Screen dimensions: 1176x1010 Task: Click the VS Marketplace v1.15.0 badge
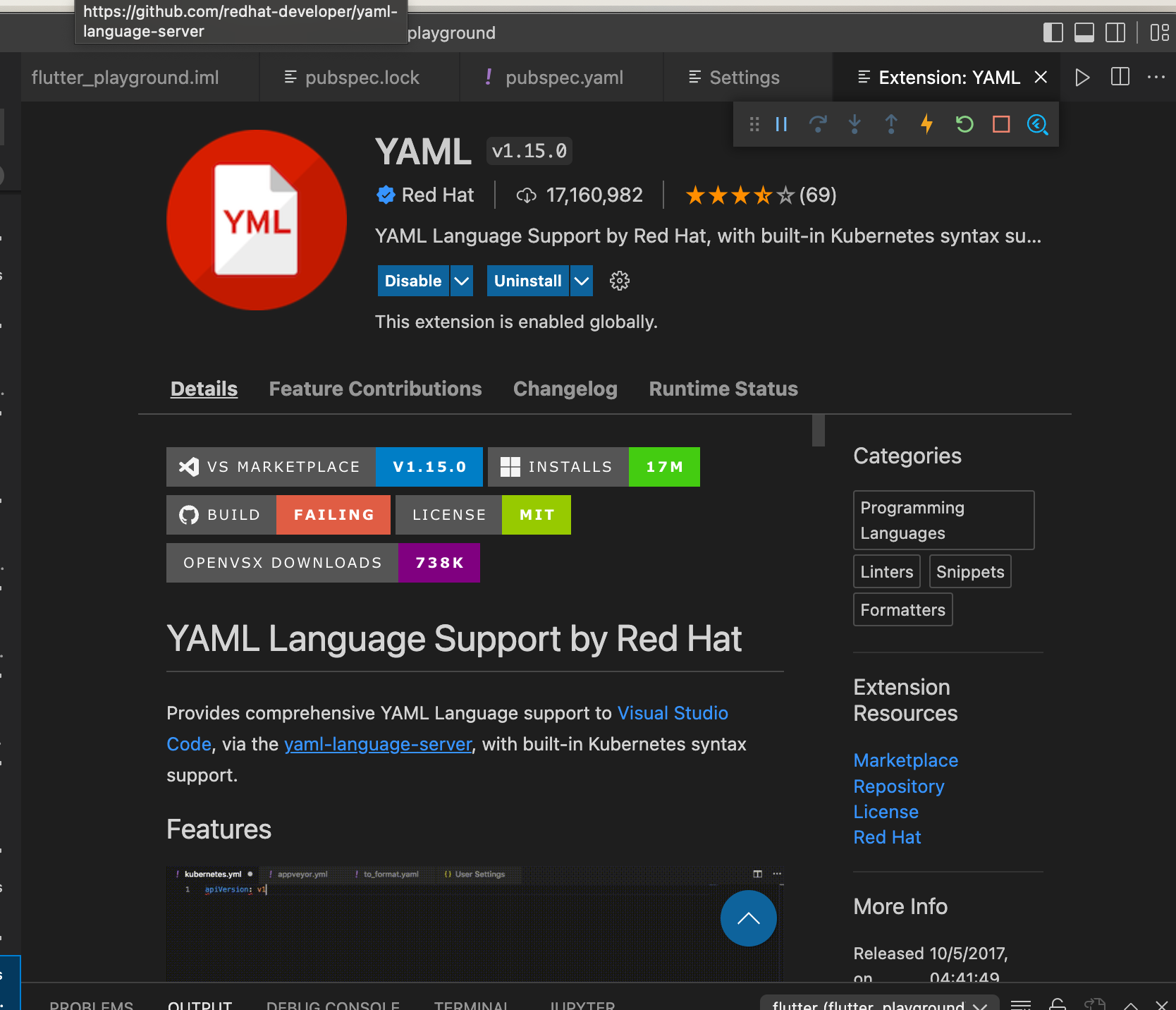click(324, 467)
